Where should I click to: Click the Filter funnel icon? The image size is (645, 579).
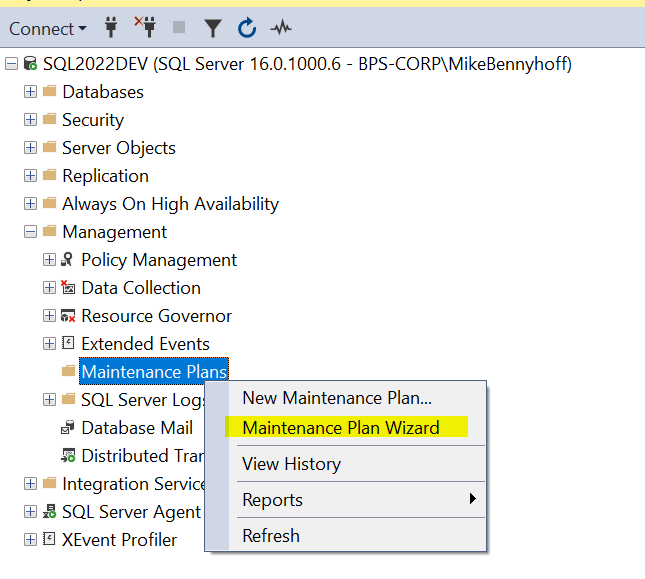pyautogui.click(x=213, y=28)
